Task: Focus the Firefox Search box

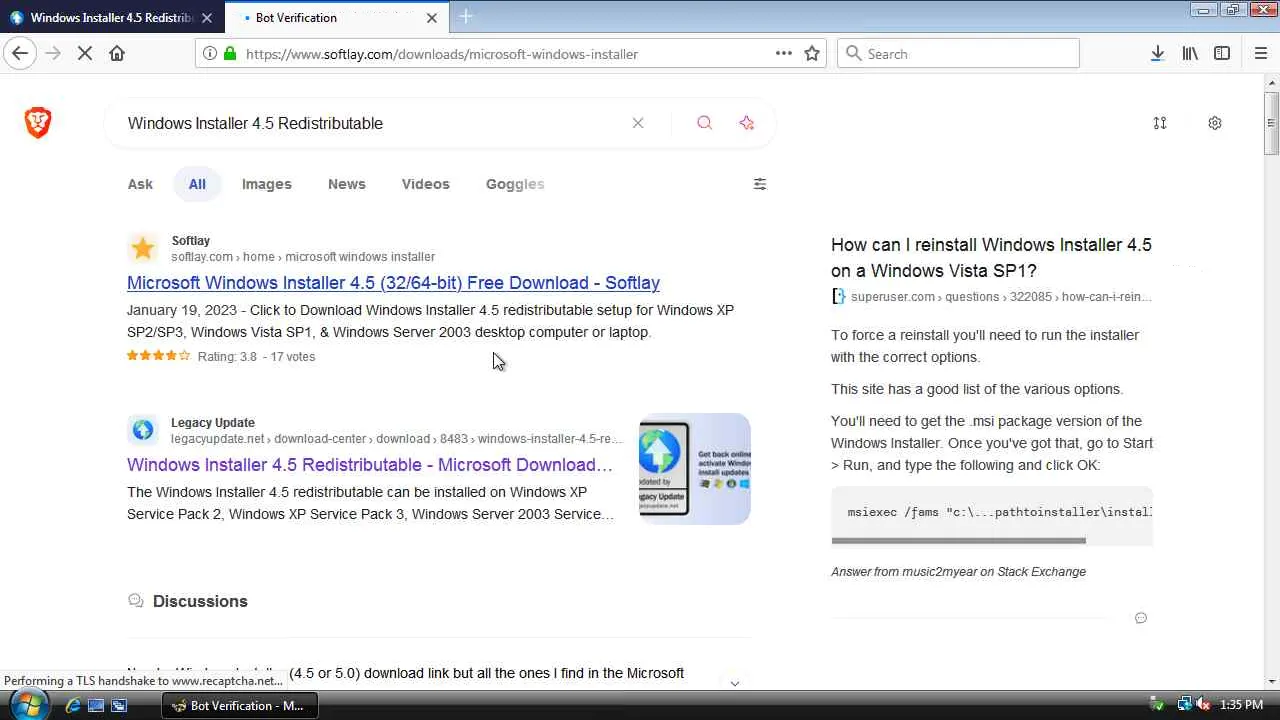Action: tap(958, 54)
